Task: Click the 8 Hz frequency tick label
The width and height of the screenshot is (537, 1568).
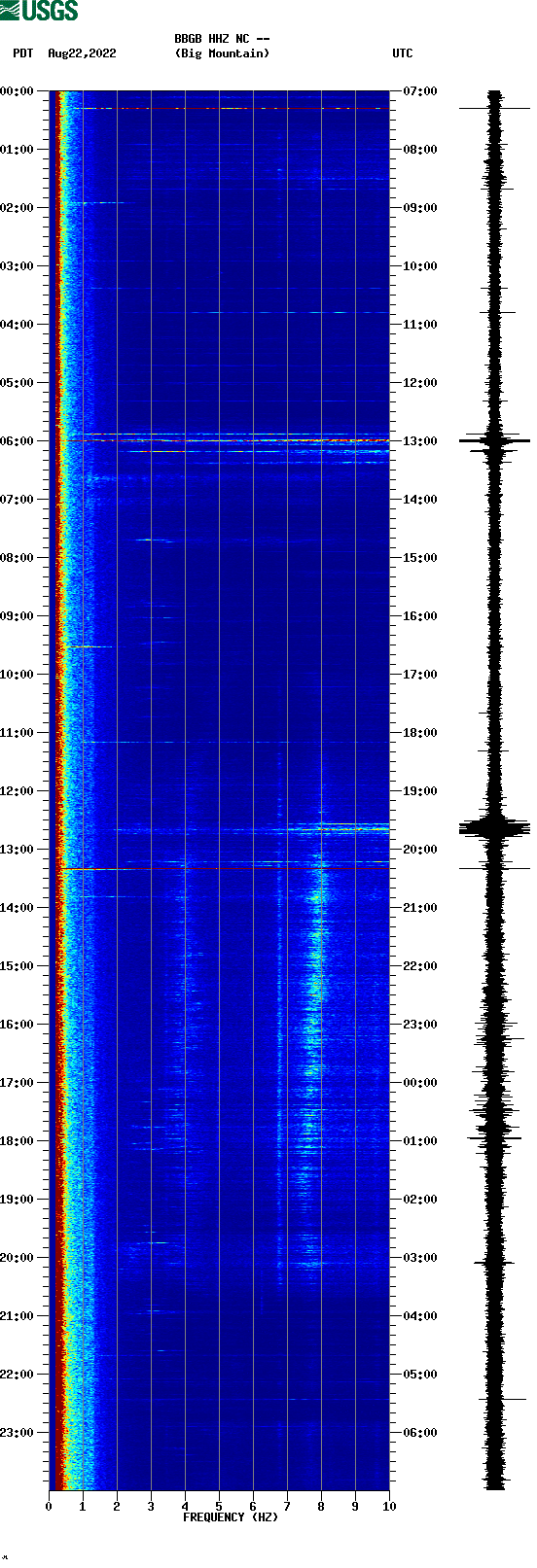Action: click(x=321, y=1507)
